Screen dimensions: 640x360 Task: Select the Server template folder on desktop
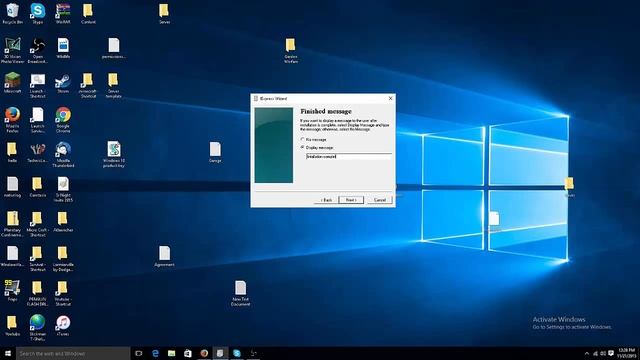(x=113, y=85)
